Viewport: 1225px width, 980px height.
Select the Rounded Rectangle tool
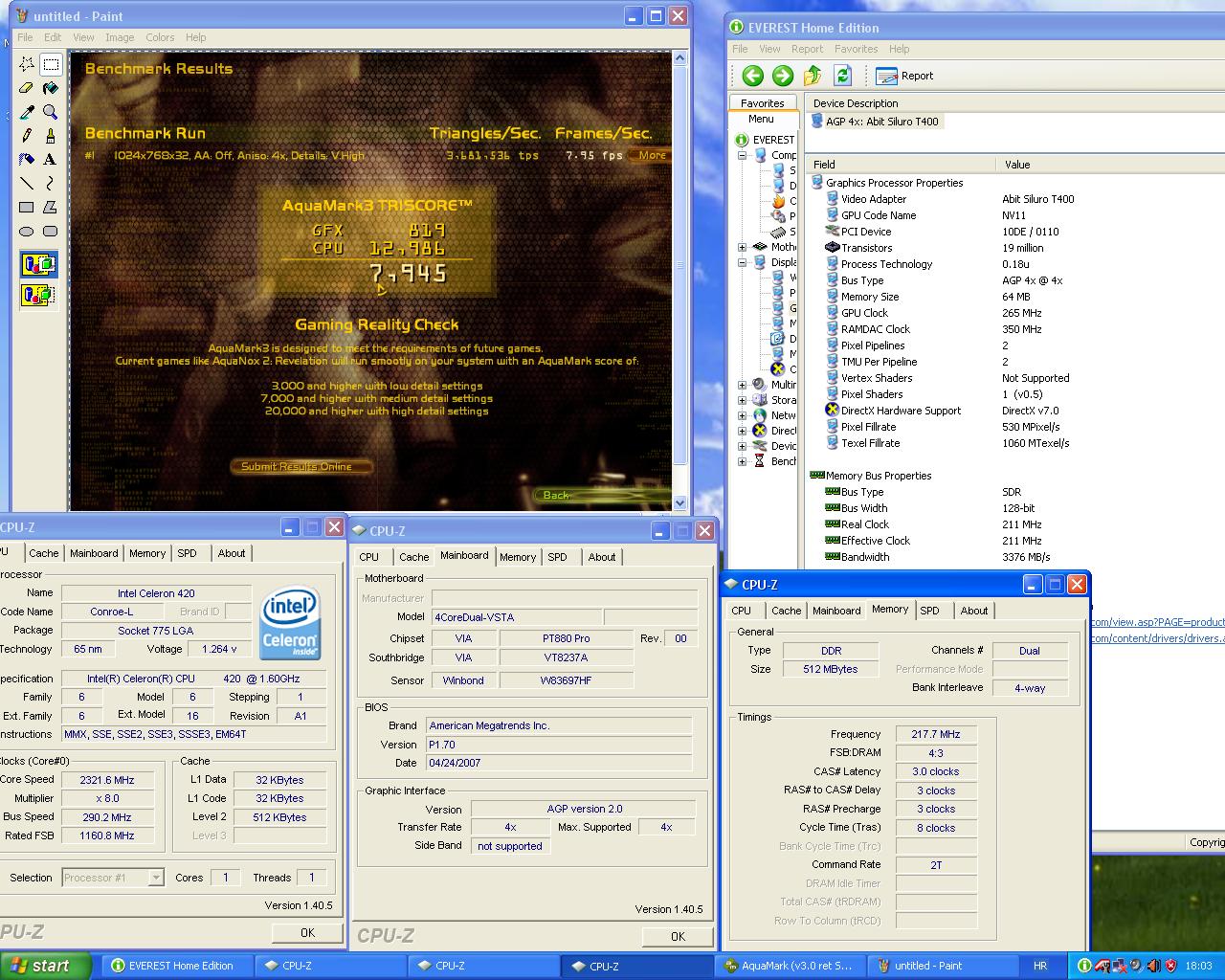[51, 231]
